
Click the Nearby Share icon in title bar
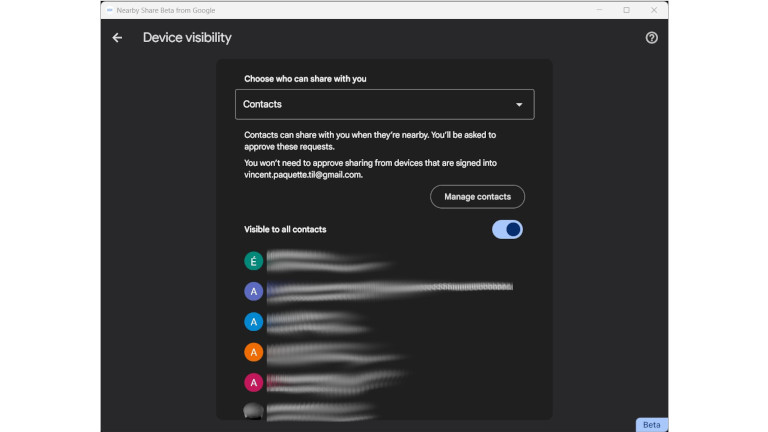click(x=110, y=10)
